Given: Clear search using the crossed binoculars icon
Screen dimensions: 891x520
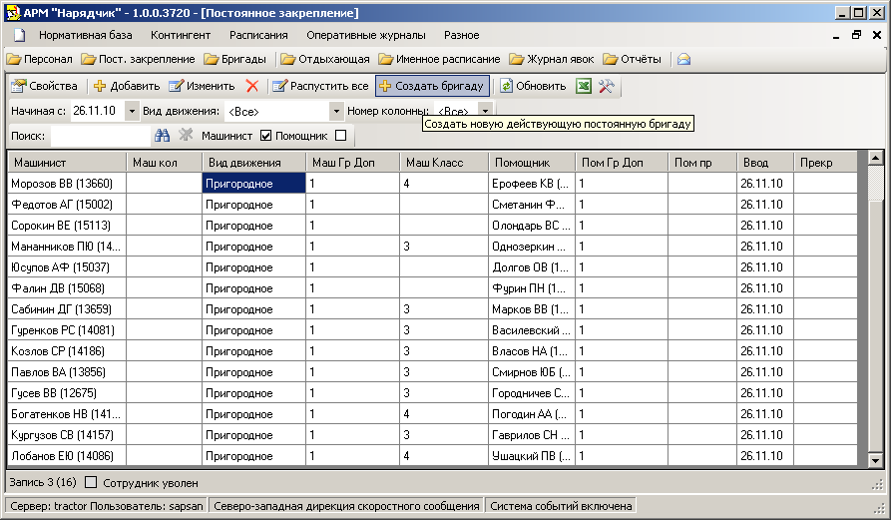Looking at the screenshot, I should point(186,135).
